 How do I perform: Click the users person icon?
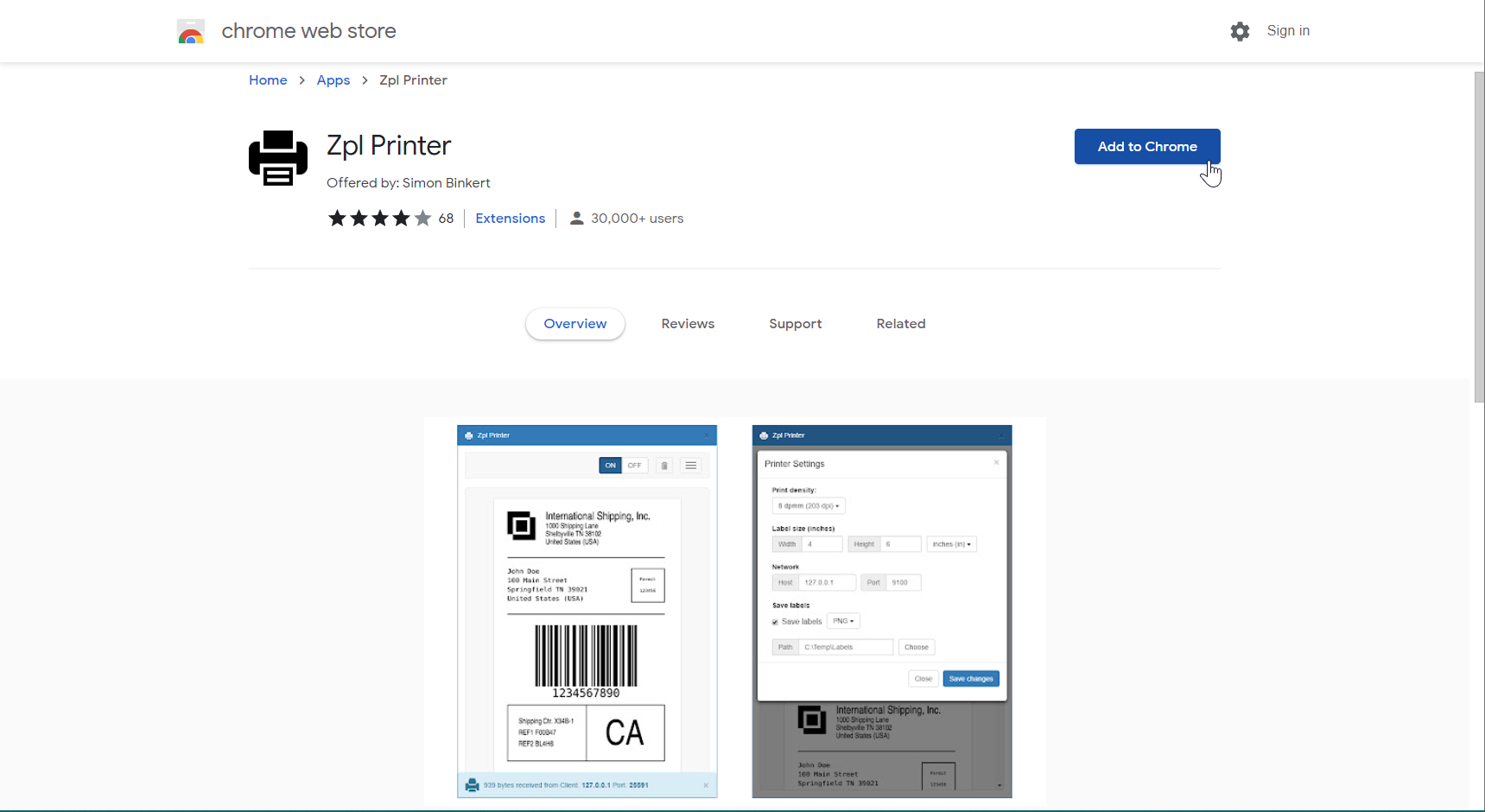[x=576, y=219]
